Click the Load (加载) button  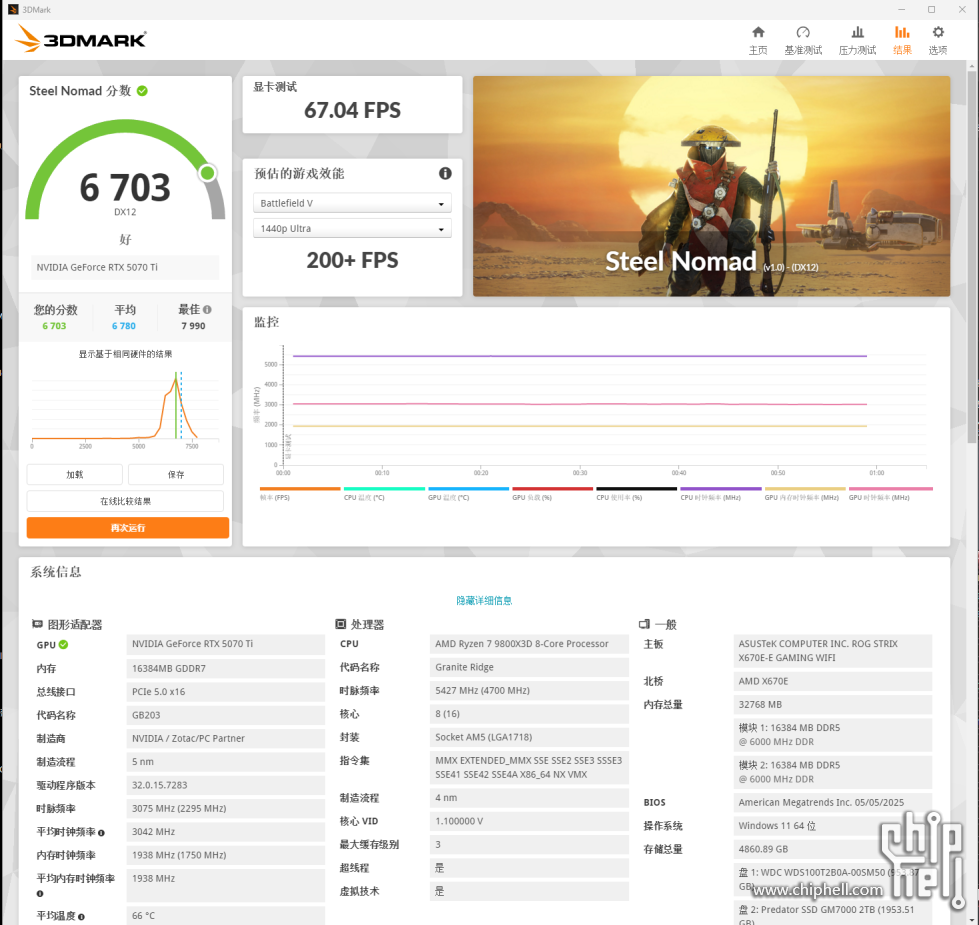74,474
